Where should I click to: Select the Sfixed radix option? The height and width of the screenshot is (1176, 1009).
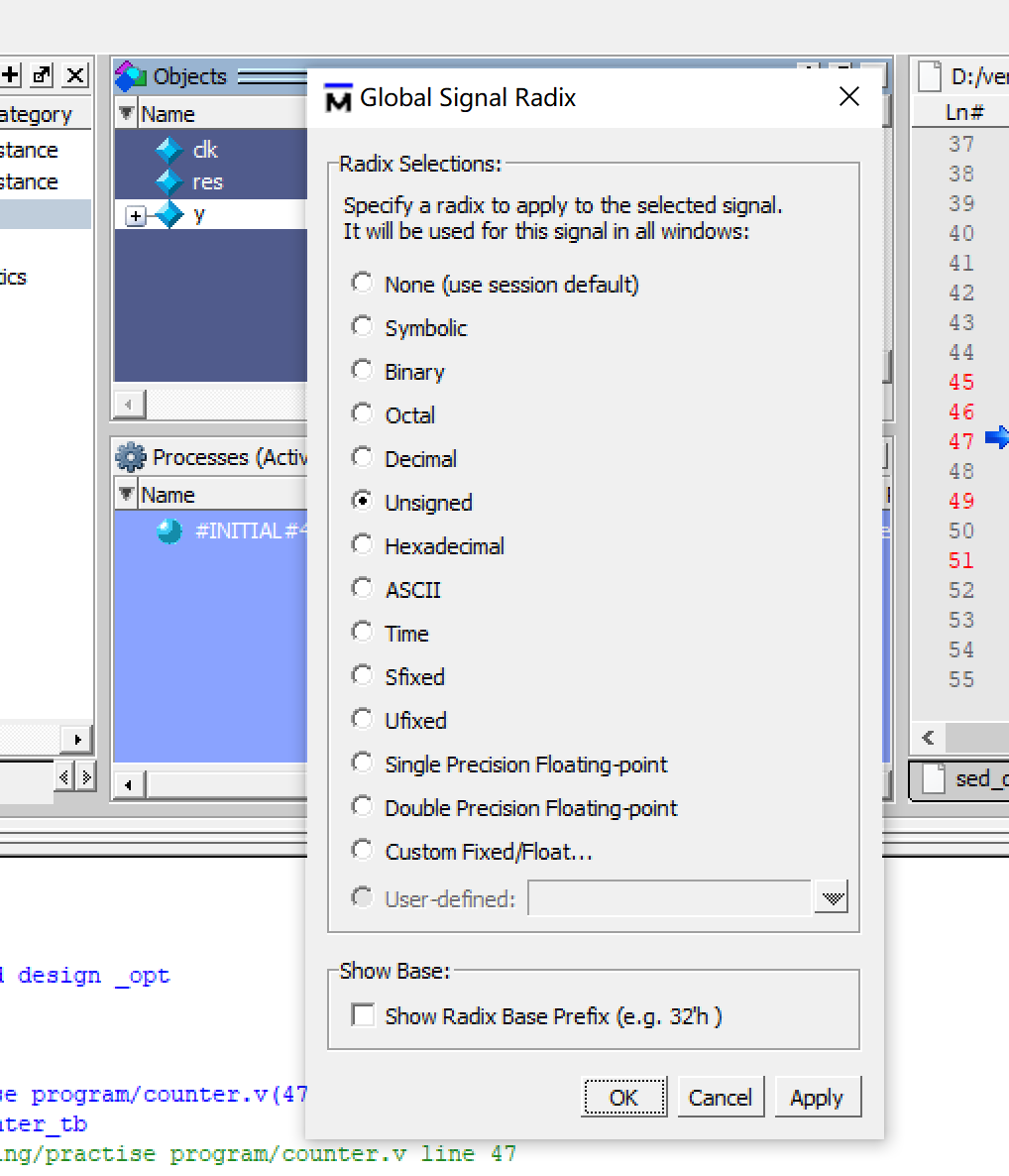click(362, 675)
